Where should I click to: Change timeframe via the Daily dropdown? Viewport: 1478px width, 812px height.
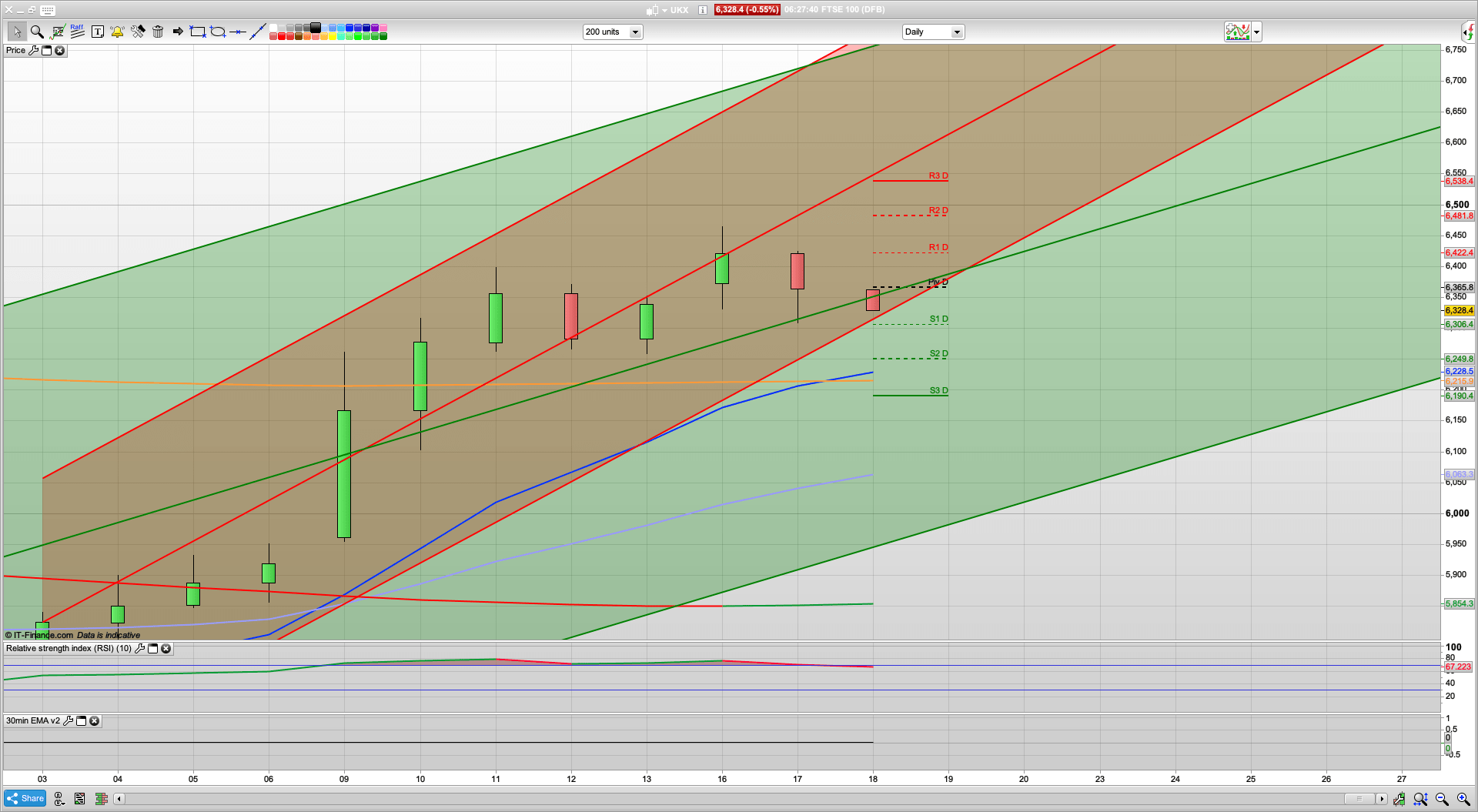click(956, 32)
